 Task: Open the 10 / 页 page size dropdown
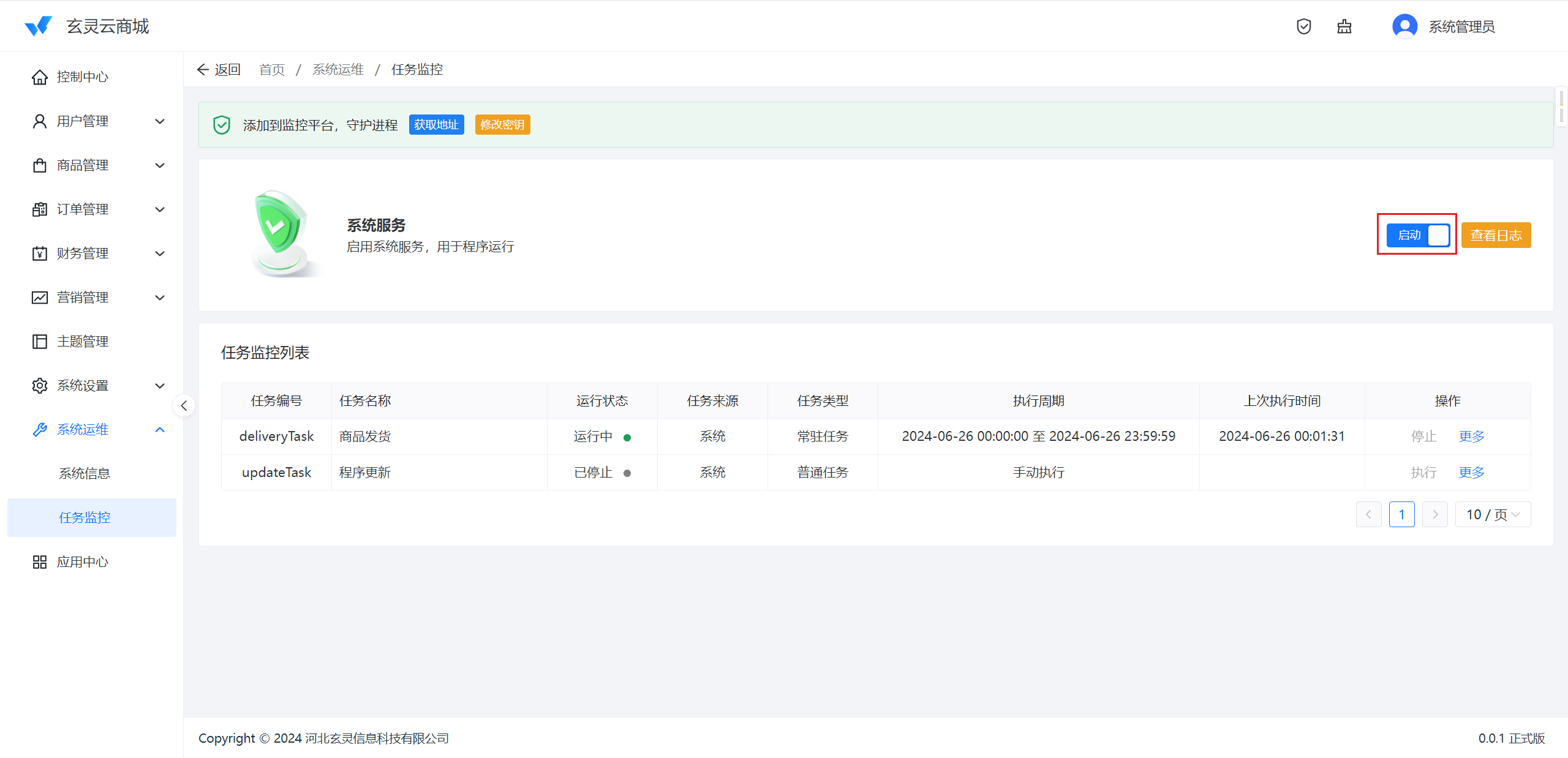click(x=1493, y=514)
